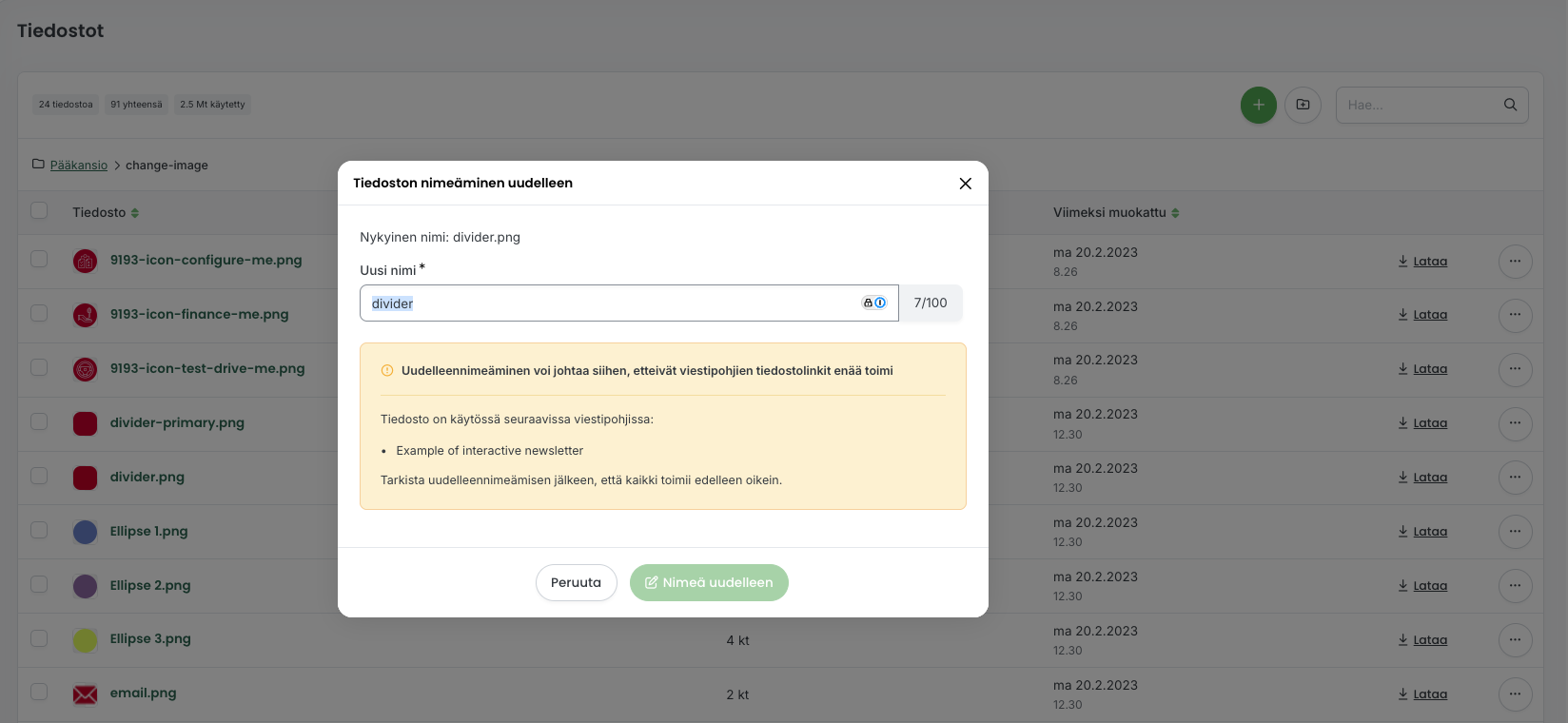Viewport: 1568px width, 723px height.
Task: Download email.png via Lataa link
Action: click(1422, 694)
